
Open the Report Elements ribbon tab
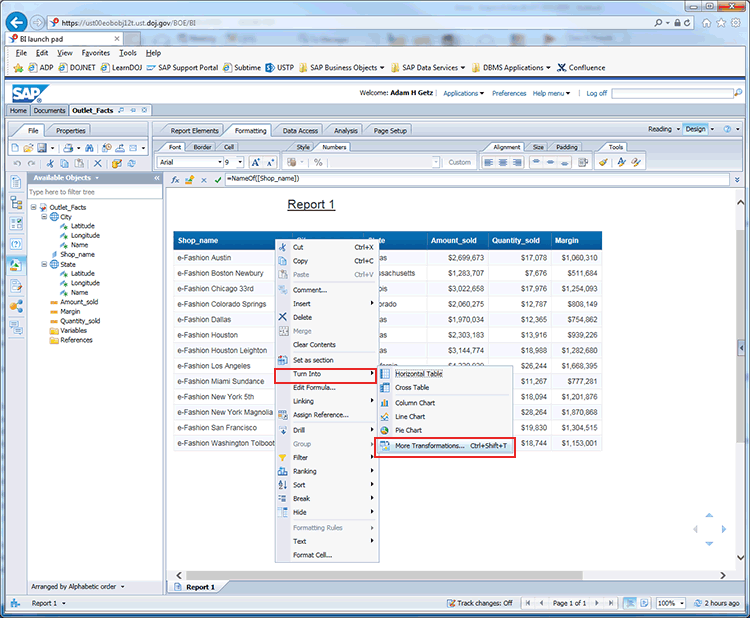[x=194, y=131]
